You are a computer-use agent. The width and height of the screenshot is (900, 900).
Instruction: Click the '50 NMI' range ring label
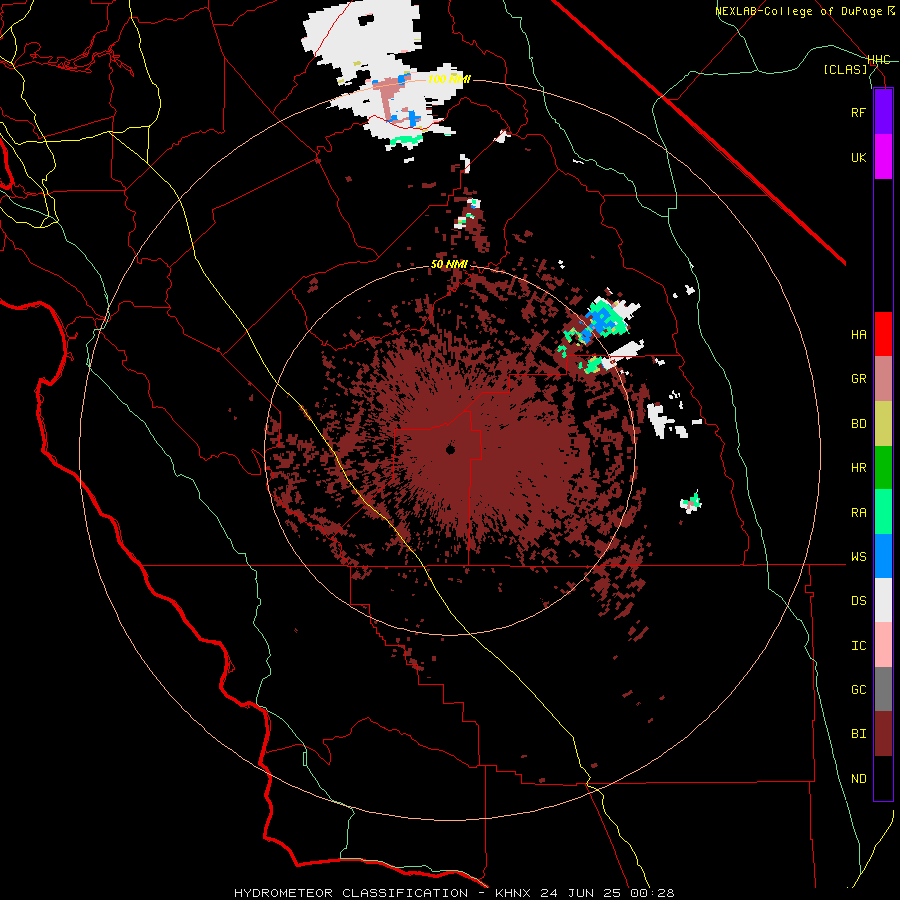click(x=449, y=265)
